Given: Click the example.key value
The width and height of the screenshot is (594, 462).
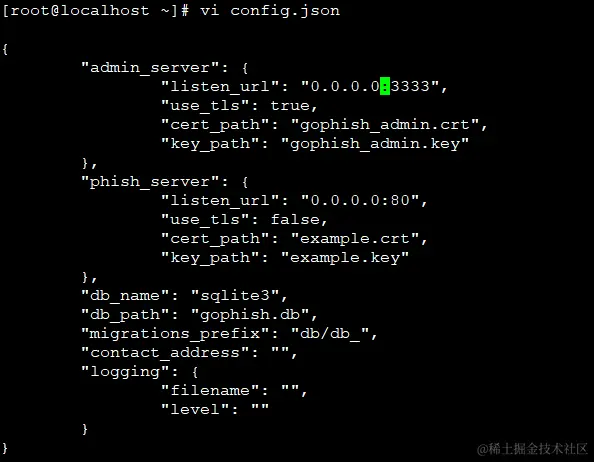Looking at the screenshot, I should pyautogui.click(x=345, y=258).
